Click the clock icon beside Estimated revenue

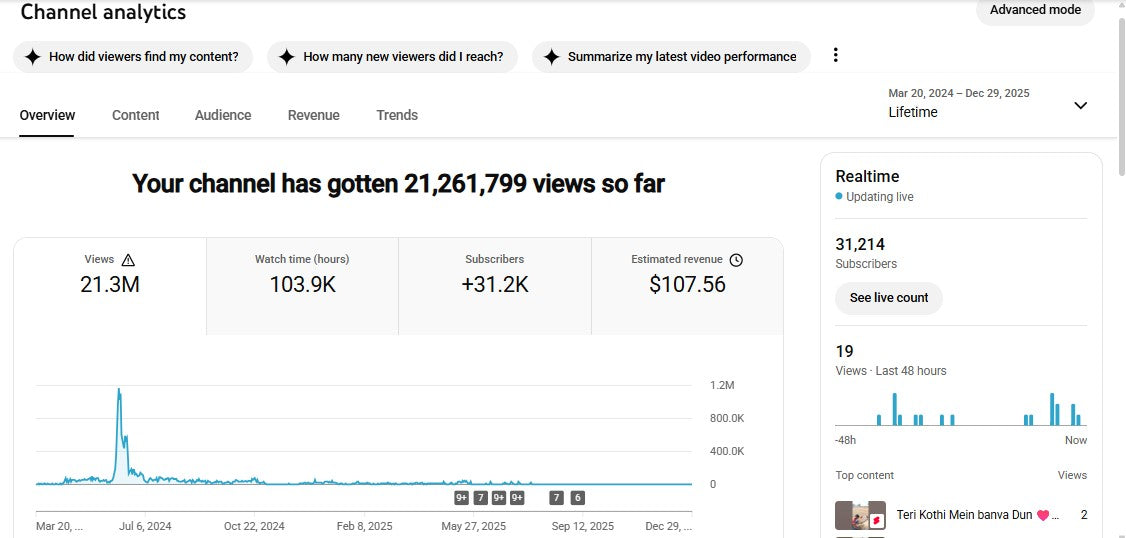(x=736, y=260)
